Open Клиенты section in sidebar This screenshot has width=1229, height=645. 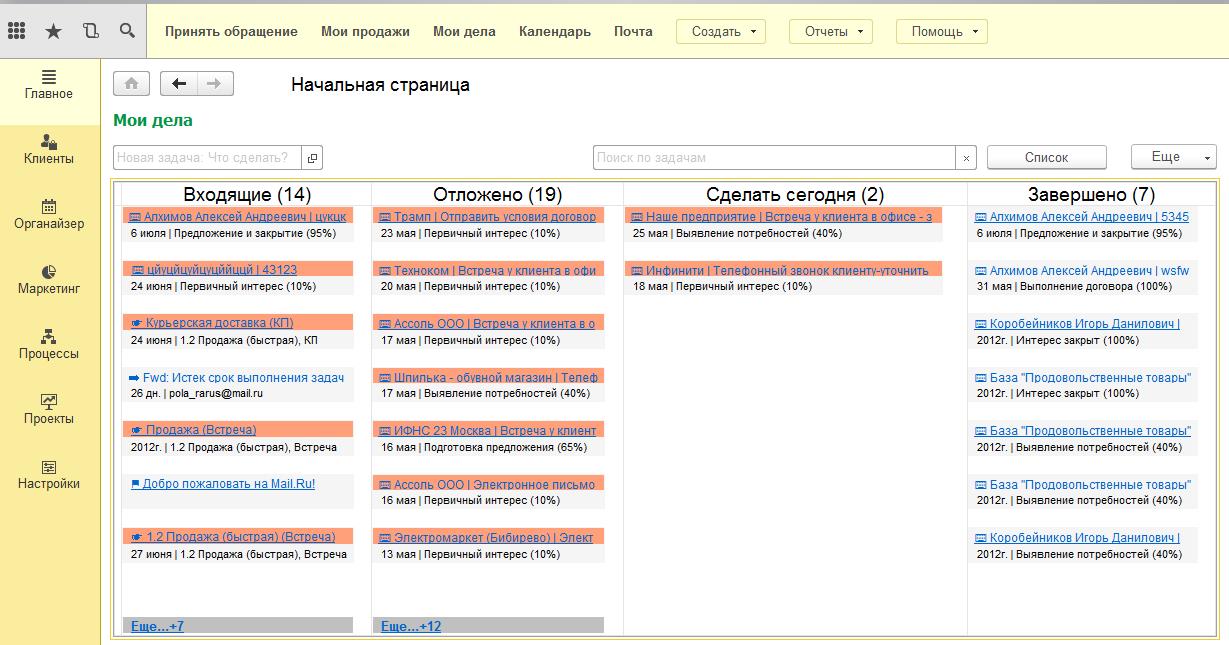(x=49, y=149)
